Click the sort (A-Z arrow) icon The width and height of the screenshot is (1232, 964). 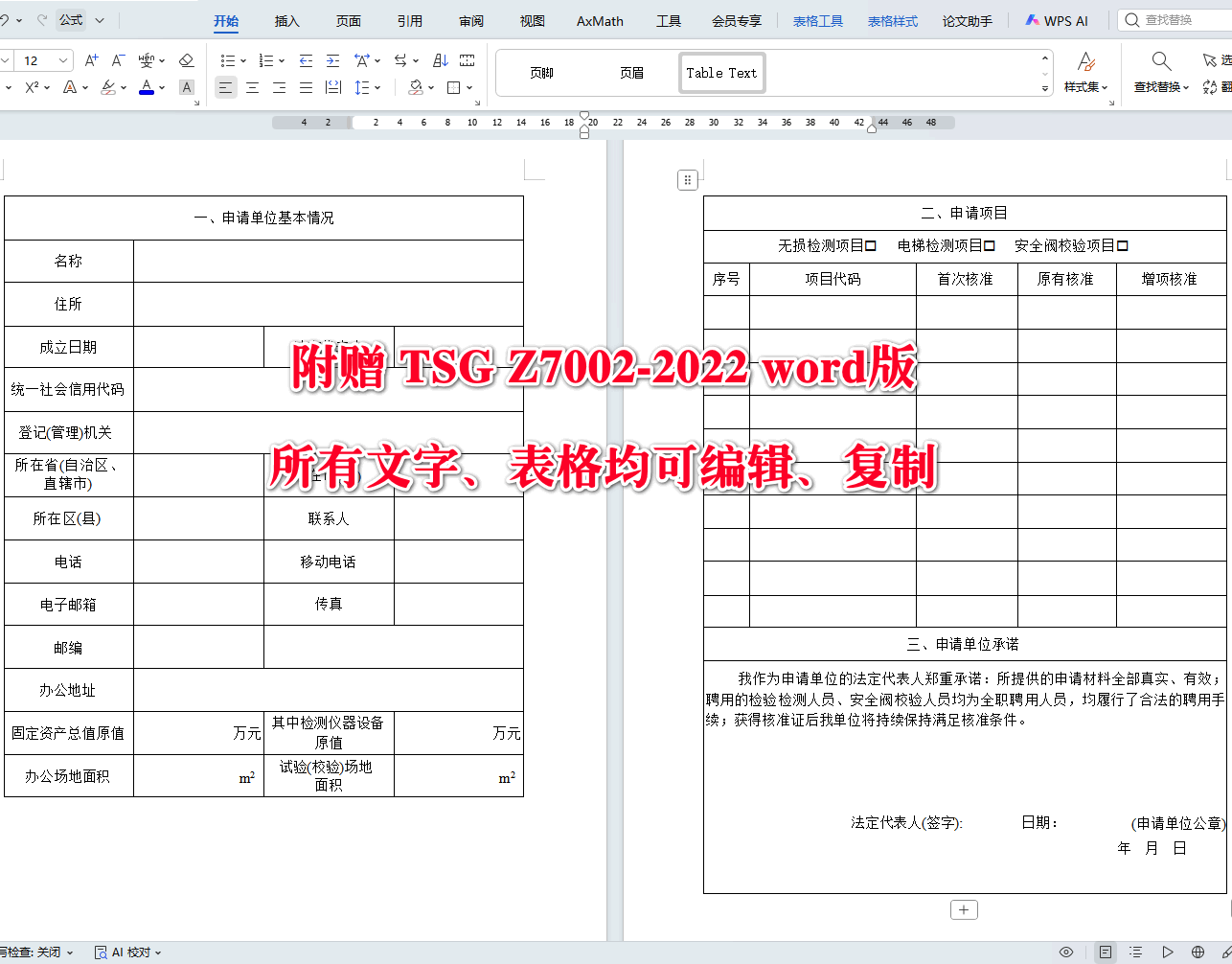point(440,60)
